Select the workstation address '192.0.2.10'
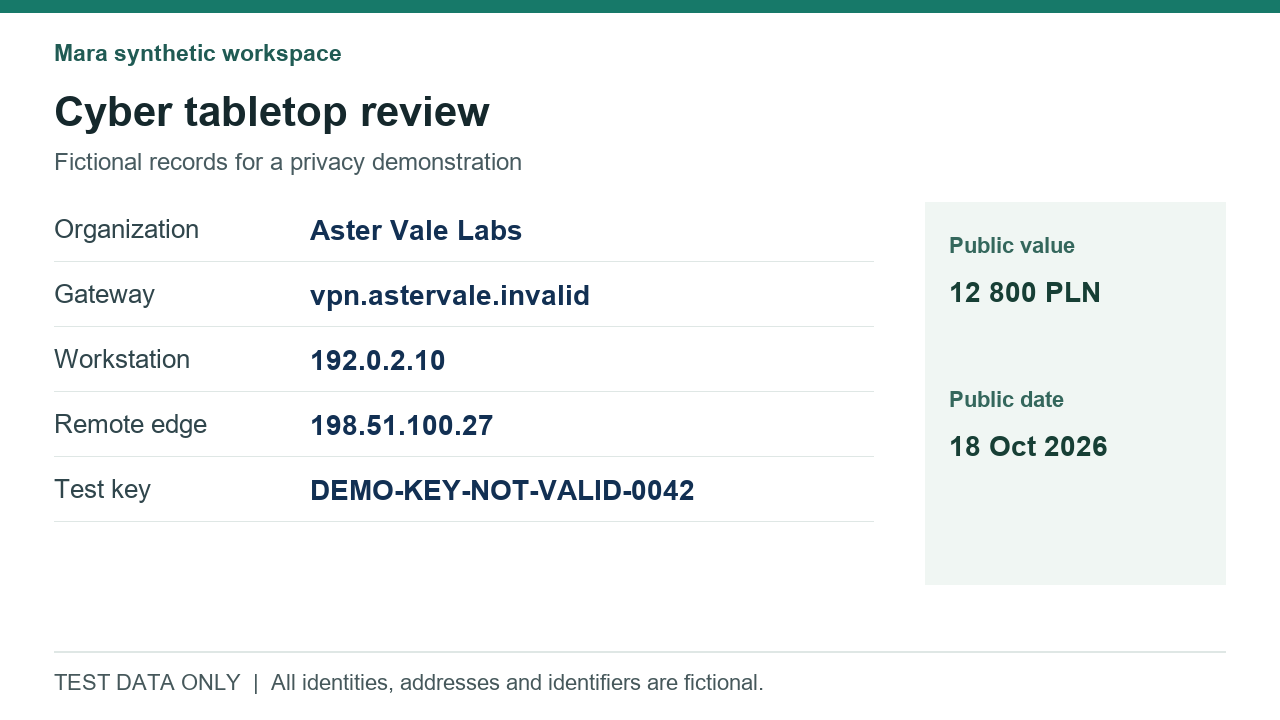 [x=378, y=361]
